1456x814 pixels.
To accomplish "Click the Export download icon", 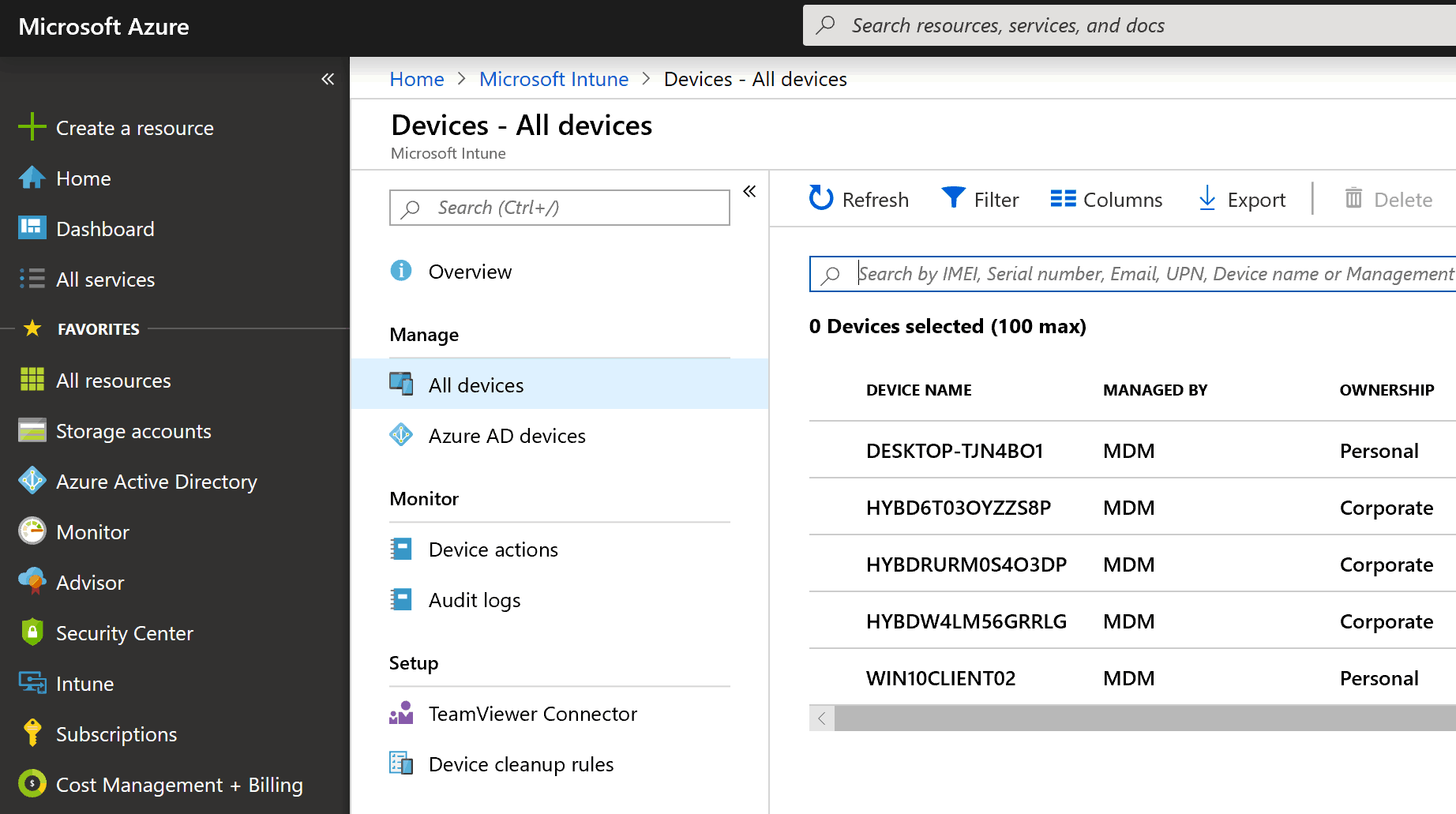I will click(x=1206, y=198).
